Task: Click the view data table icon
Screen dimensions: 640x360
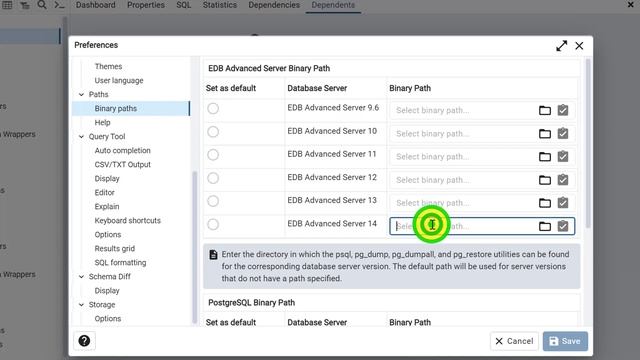Action: (7, 5)
